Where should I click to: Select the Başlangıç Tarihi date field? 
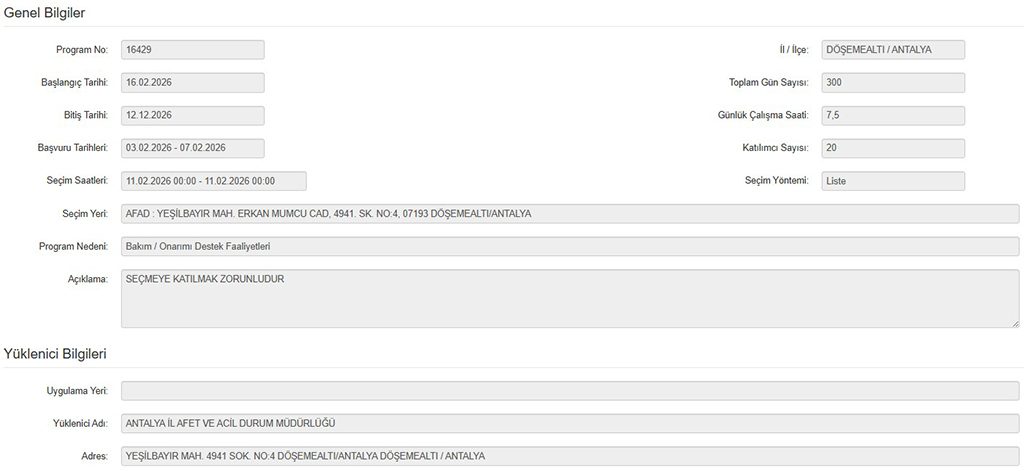click(192, 83)
